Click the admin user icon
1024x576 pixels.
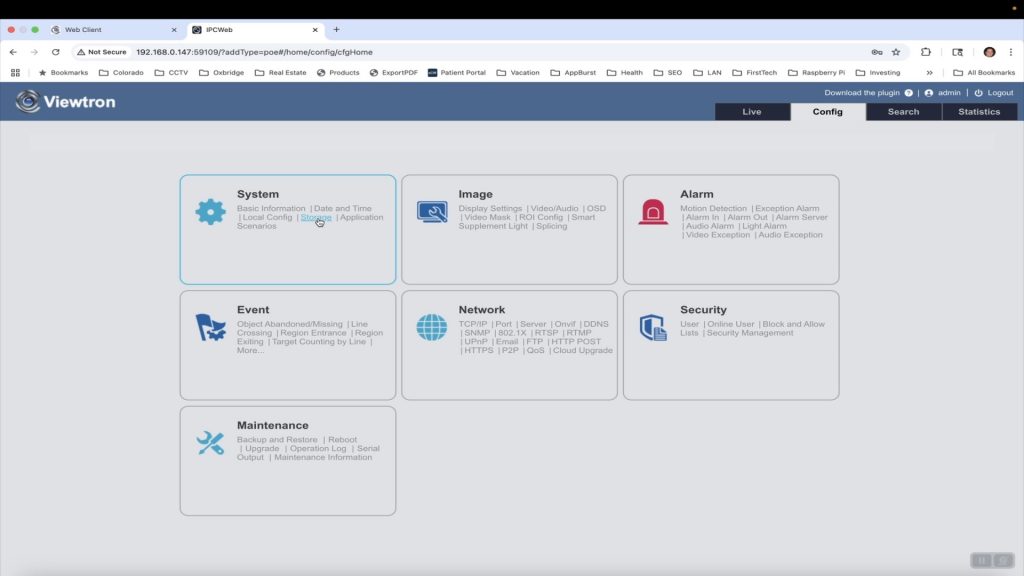click(x=929, y=93)
